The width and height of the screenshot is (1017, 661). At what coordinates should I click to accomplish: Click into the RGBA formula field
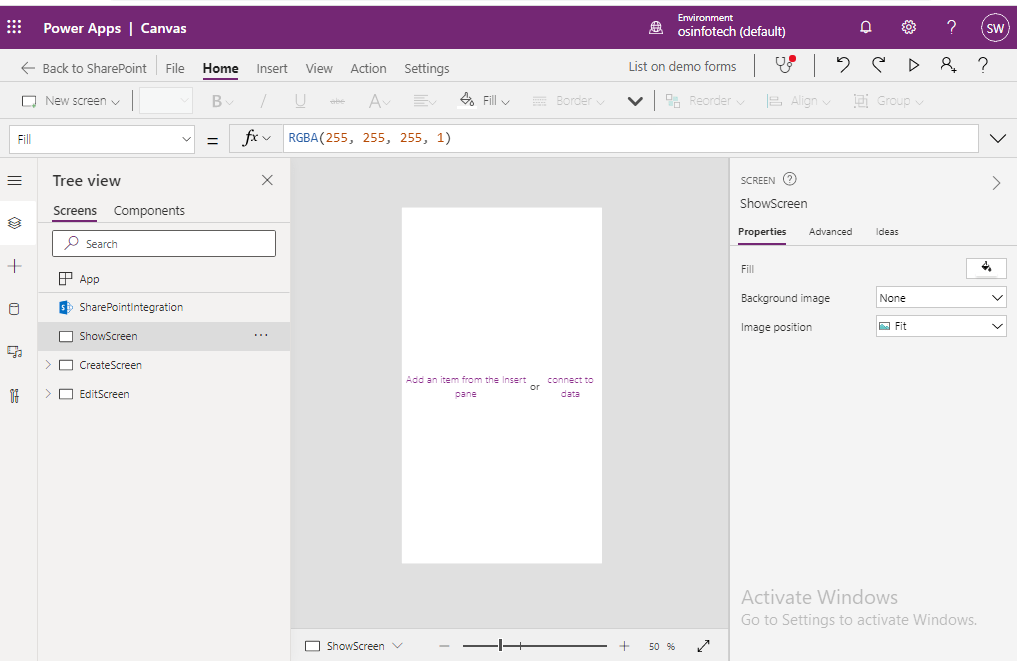point(630,138)
